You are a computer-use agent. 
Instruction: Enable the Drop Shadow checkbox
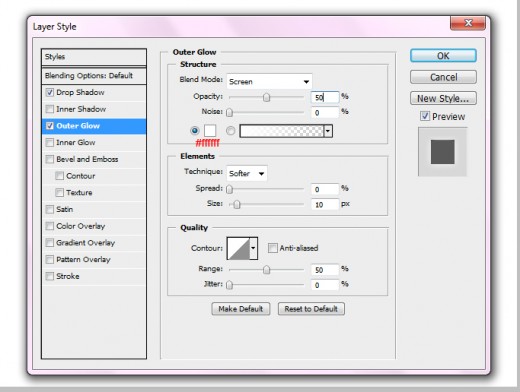50,92
